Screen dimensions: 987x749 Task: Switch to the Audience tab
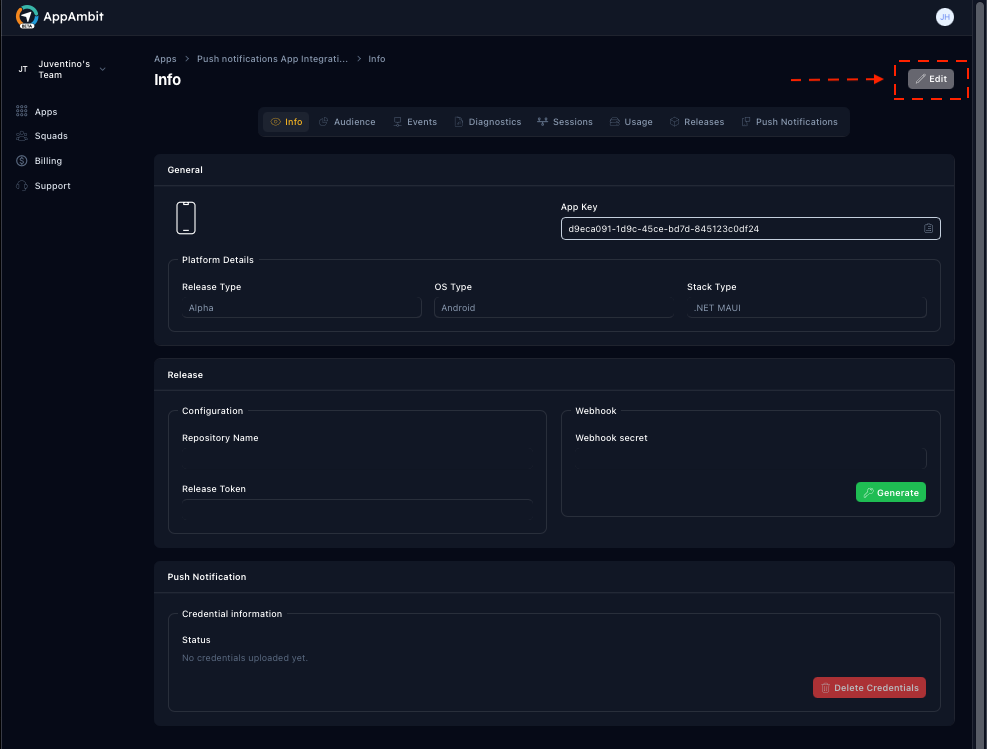tap(347, 122)
